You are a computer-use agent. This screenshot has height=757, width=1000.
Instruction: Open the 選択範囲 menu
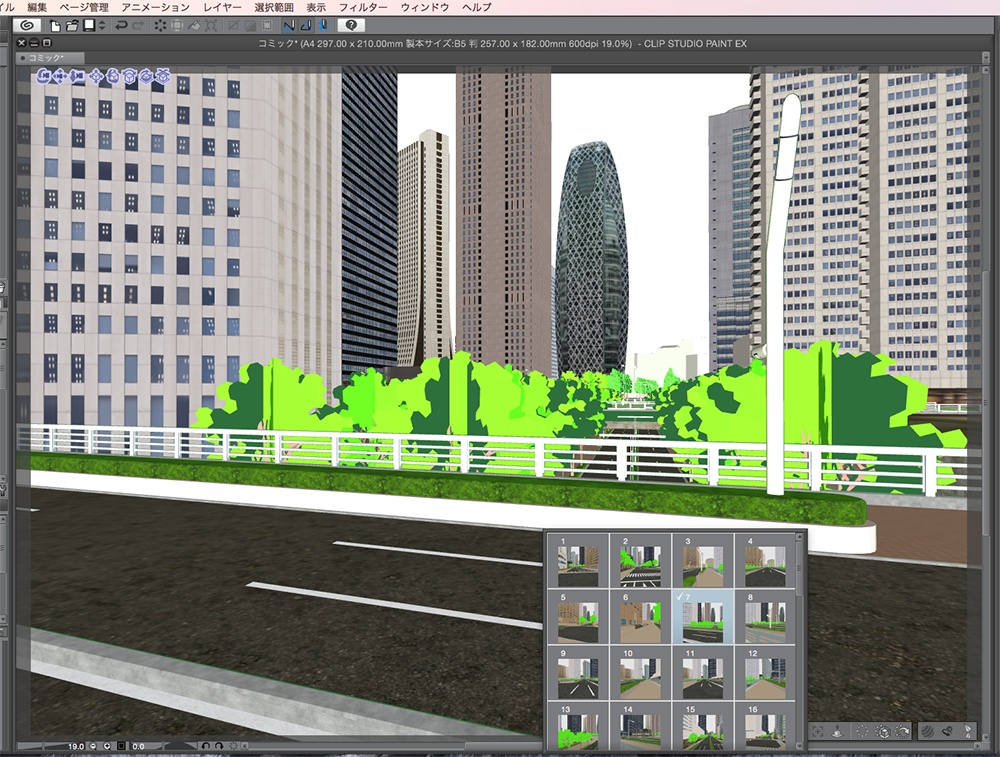[274, 8]
